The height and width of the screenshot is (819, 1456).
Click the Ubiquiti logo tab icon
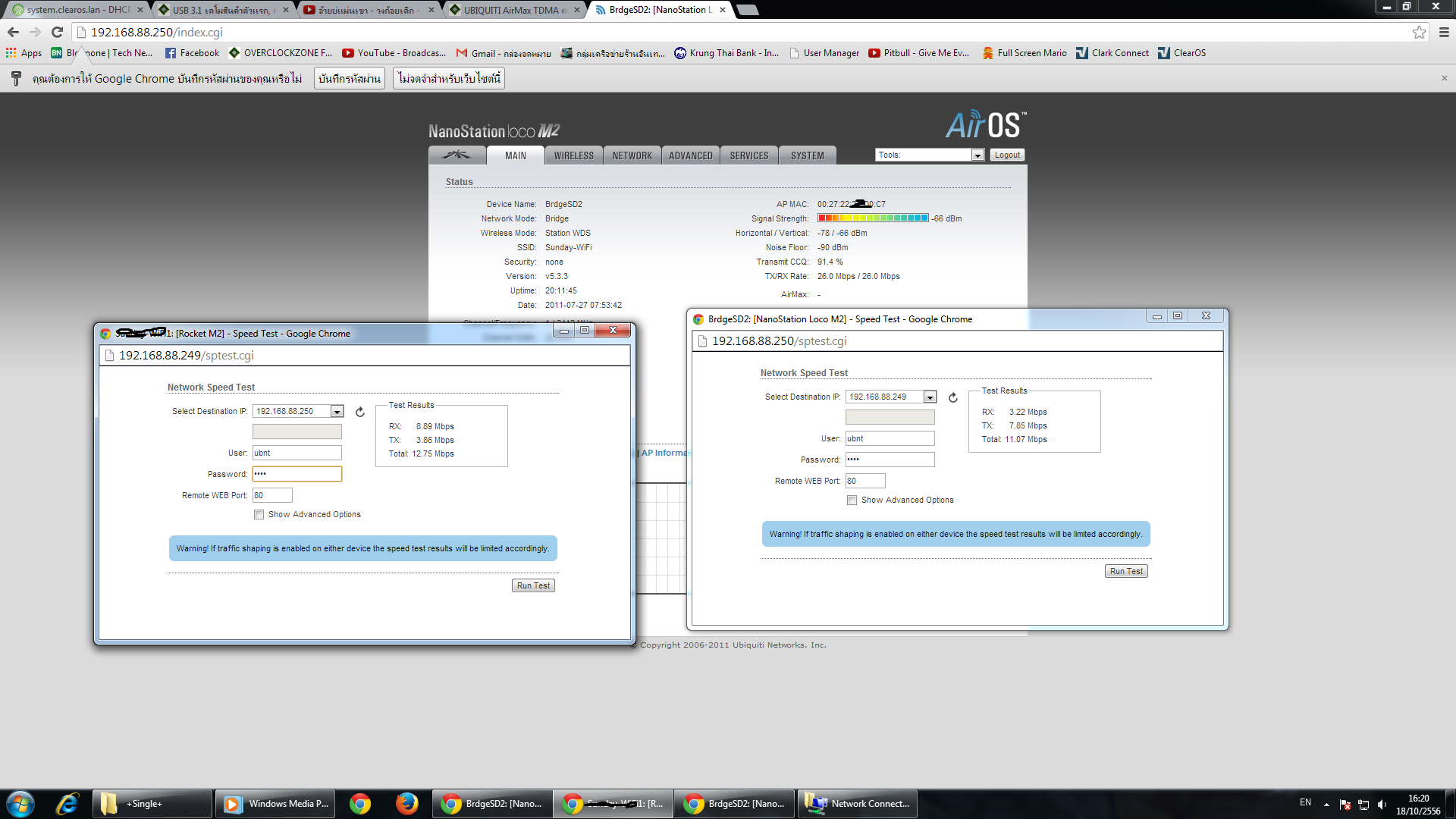click(457, 155)
